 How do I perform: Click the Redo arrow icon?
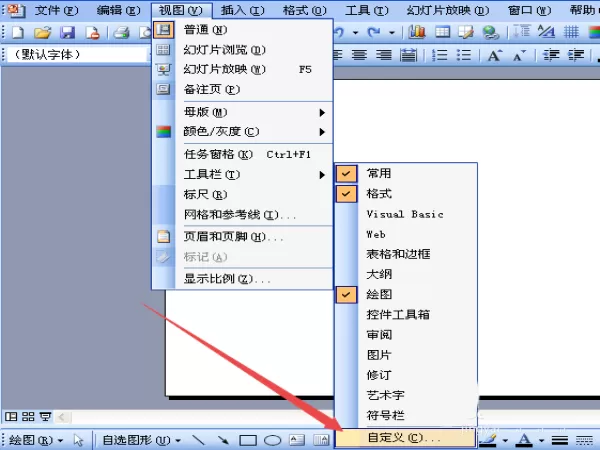[x=374, y=33]
